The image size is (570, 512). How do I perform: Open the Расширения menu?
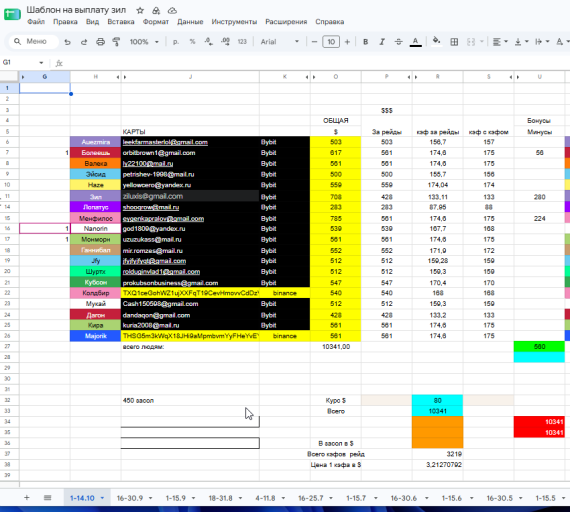pyautogui.click(x=286, y=22)
